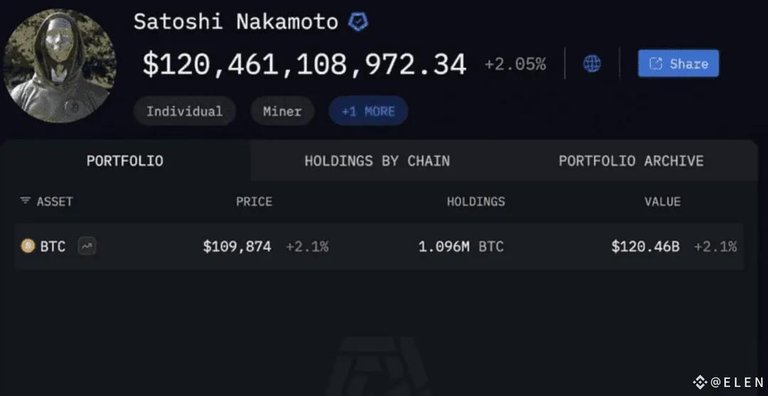The height and width of the screenshot is (396, 768).
Task: Click the verified badge beside Satoshi Nakamoto
Action: (x=358, y=23)
